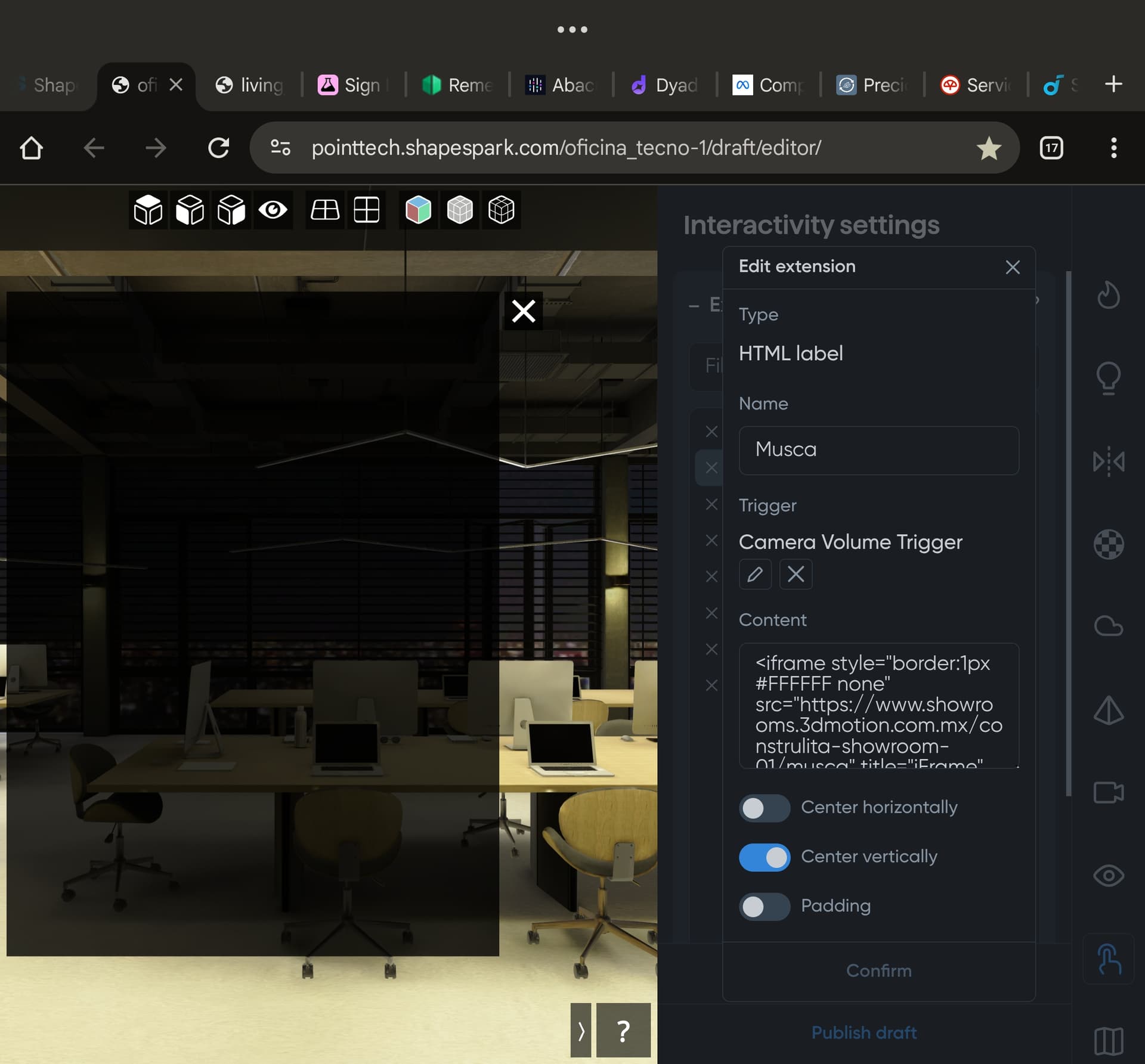
Task: Click the Name field containing Musca
Action: (x=878, y=450)
